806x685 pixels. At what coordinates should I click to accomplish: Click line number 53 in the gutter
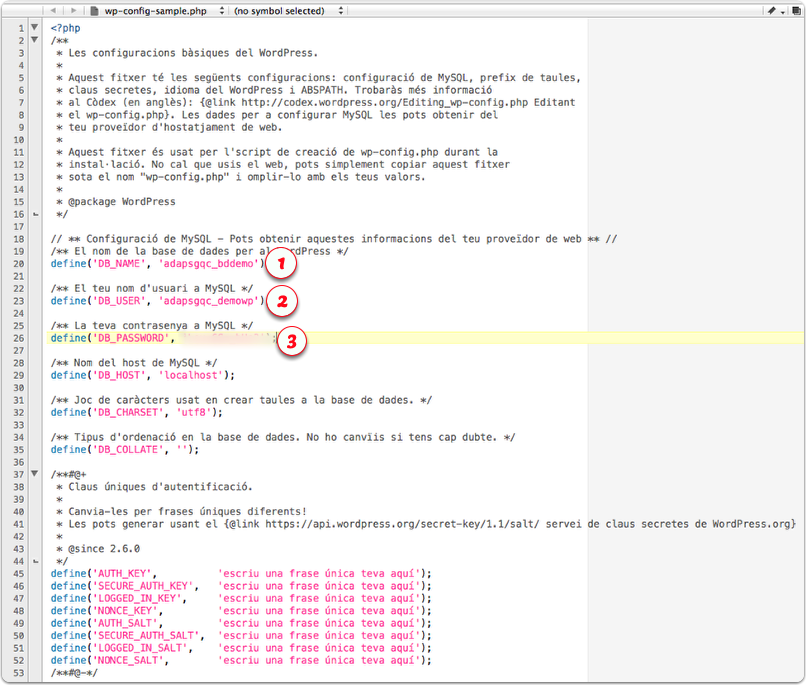[19, 673]
